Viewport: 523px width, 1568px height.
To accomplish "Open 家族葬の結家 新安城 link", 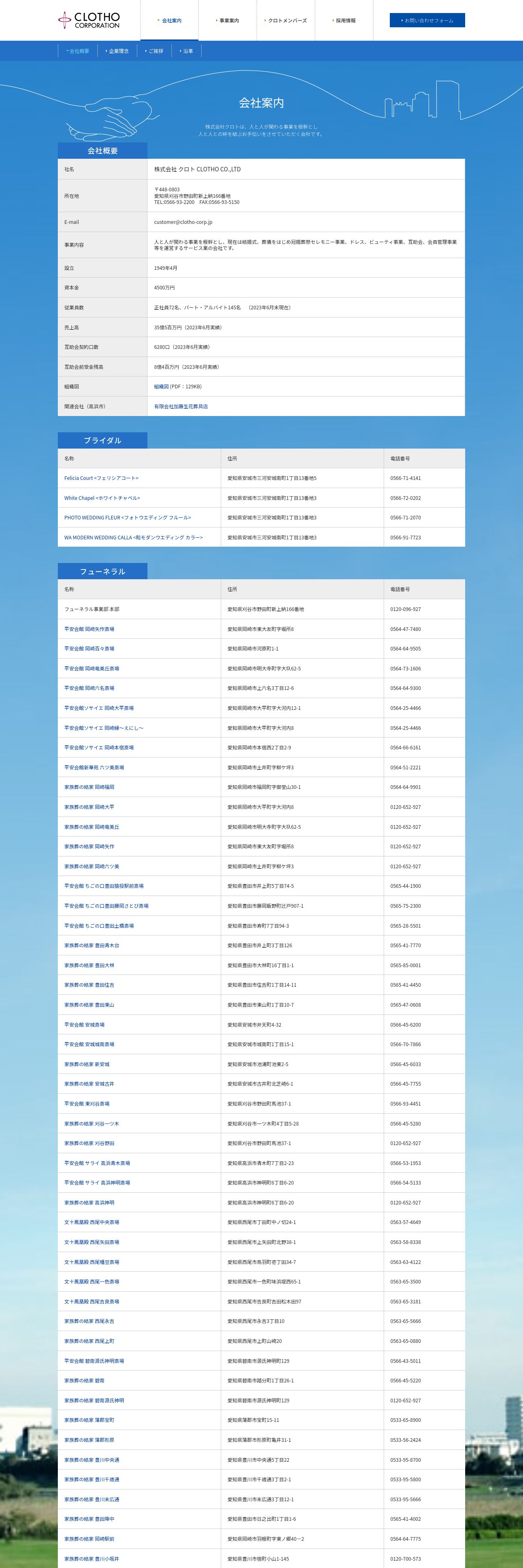I will tap(87, 1064).
